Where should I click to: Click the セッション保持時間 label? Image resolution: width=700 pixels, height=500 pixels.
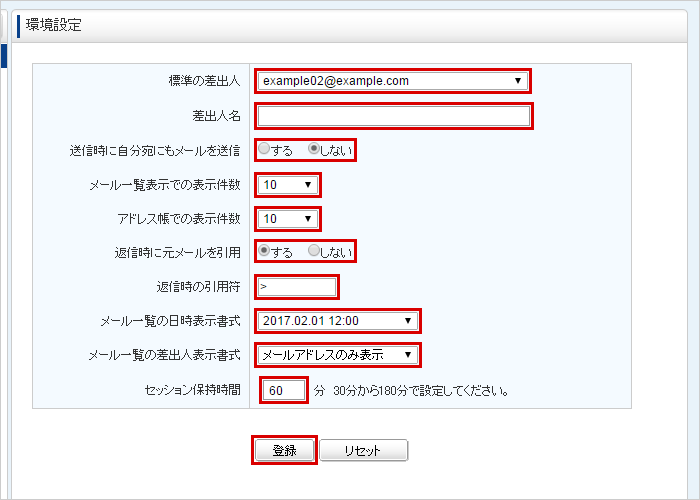(192, 390)
